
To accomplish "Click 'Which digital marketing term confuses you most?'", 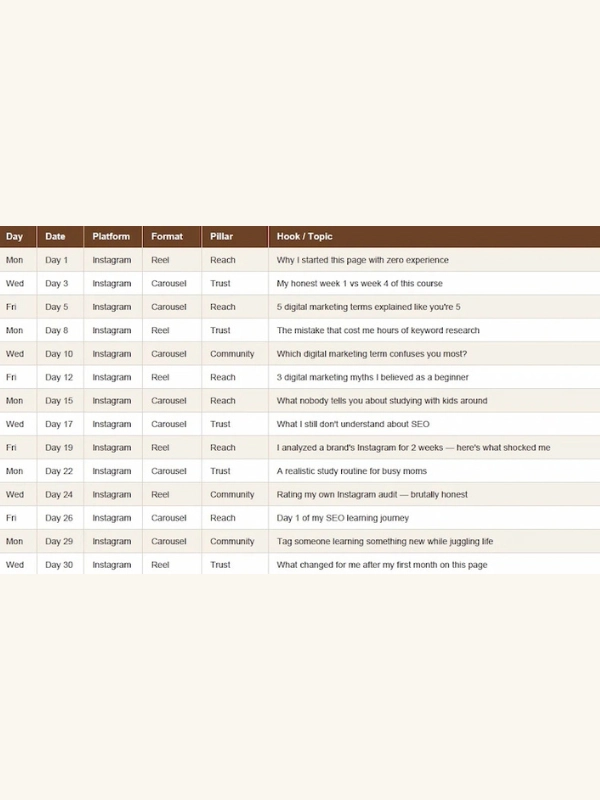I will [x=371, y=354].
